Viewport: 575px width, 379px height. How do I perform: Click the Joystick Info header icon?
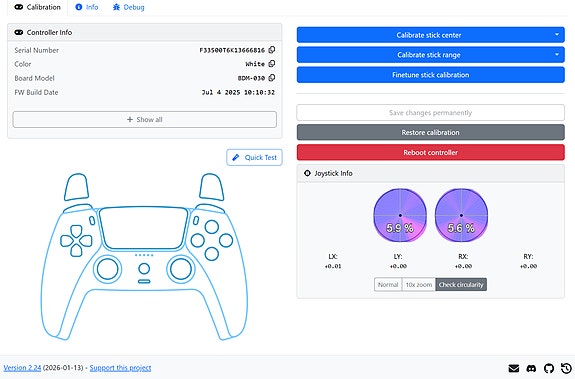tap(307, 173)
